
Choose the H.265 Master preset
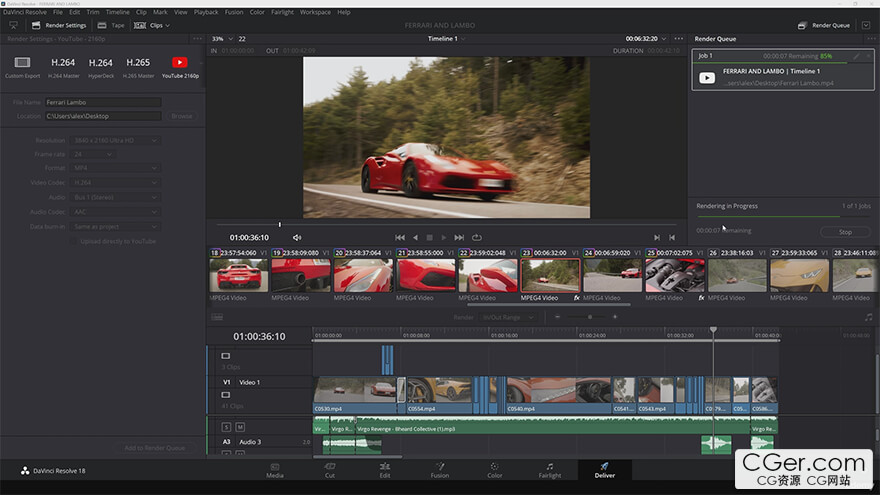point(138,67)
